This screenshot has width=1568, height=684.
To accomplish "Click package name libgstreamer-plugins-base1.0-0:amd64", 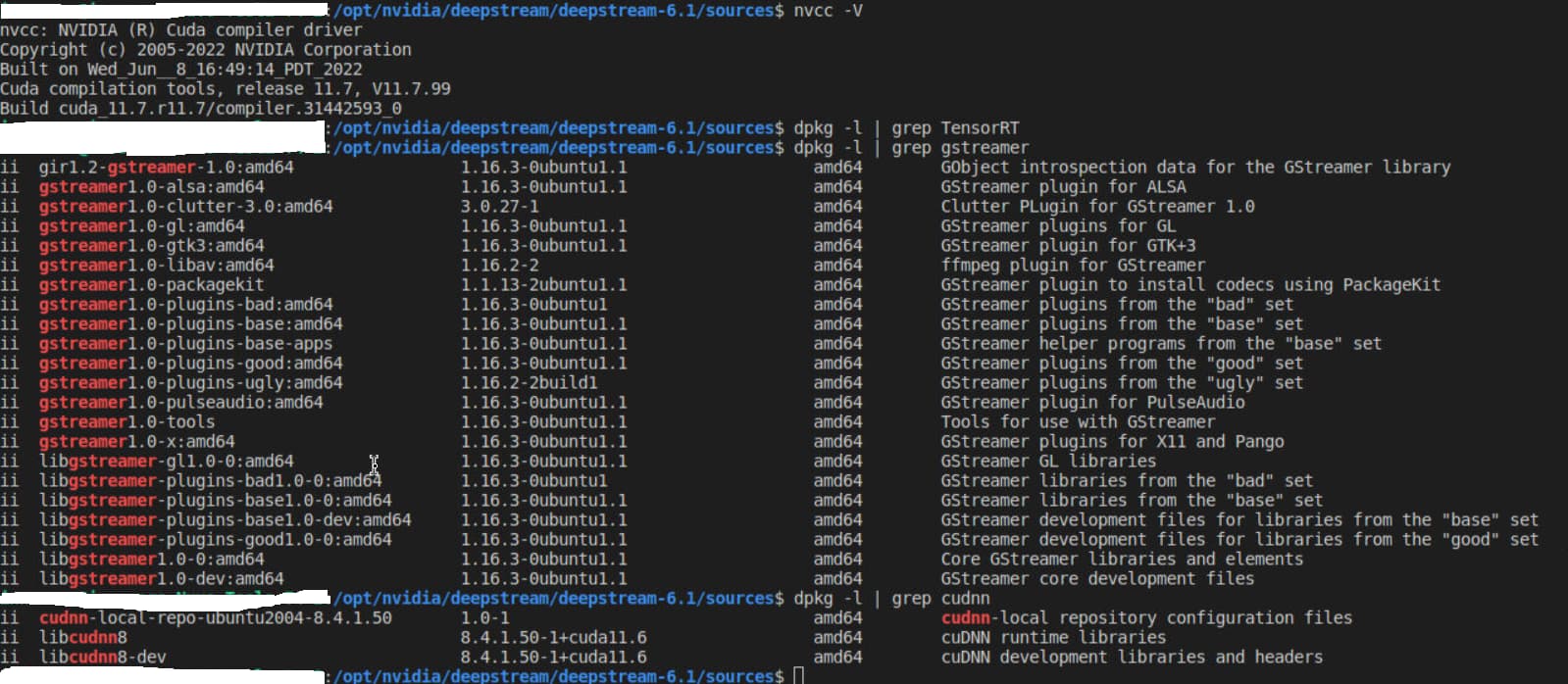I will tap(216, 501).
